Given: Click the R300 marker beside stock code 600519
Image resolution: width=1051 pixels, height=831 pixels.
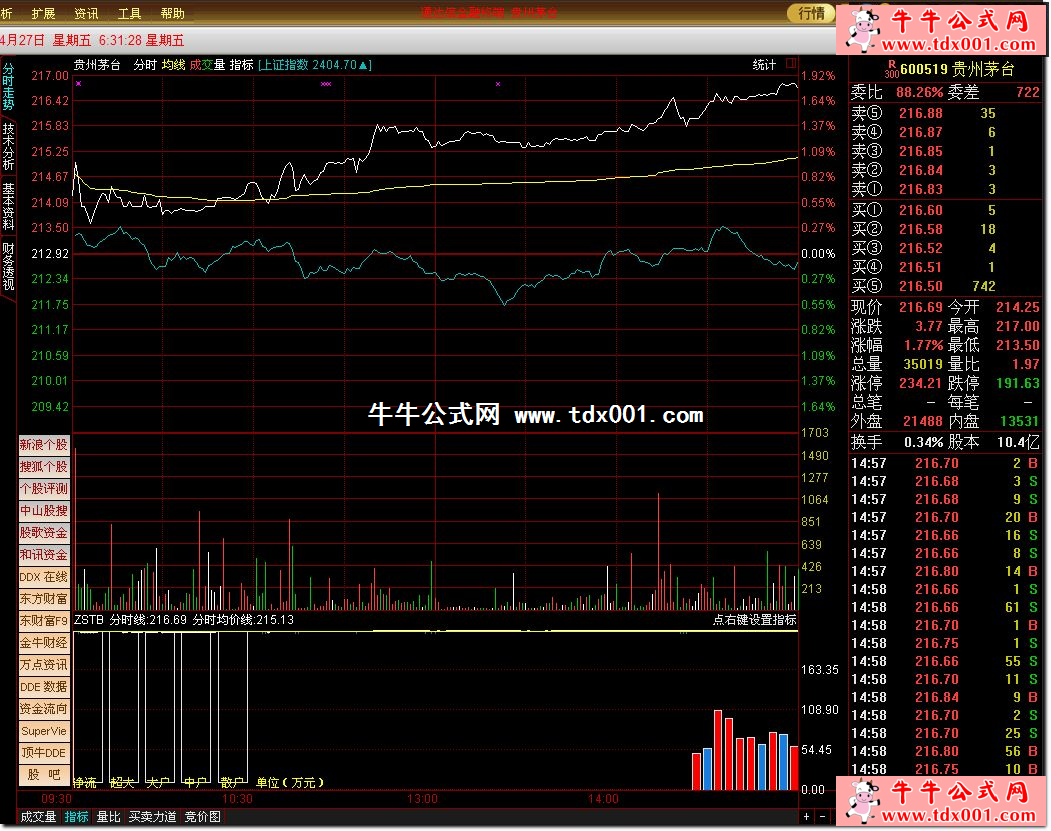Looking at the screenshot, I should 891,69.
